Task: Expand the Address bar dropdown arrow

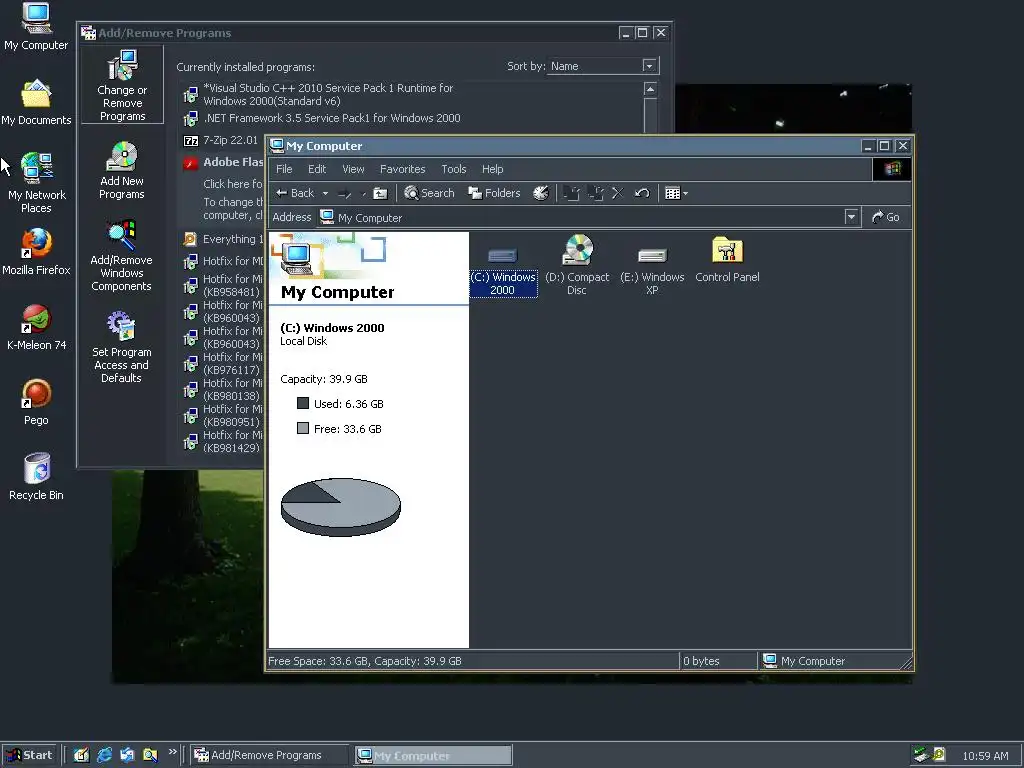Action: [851, 217]
